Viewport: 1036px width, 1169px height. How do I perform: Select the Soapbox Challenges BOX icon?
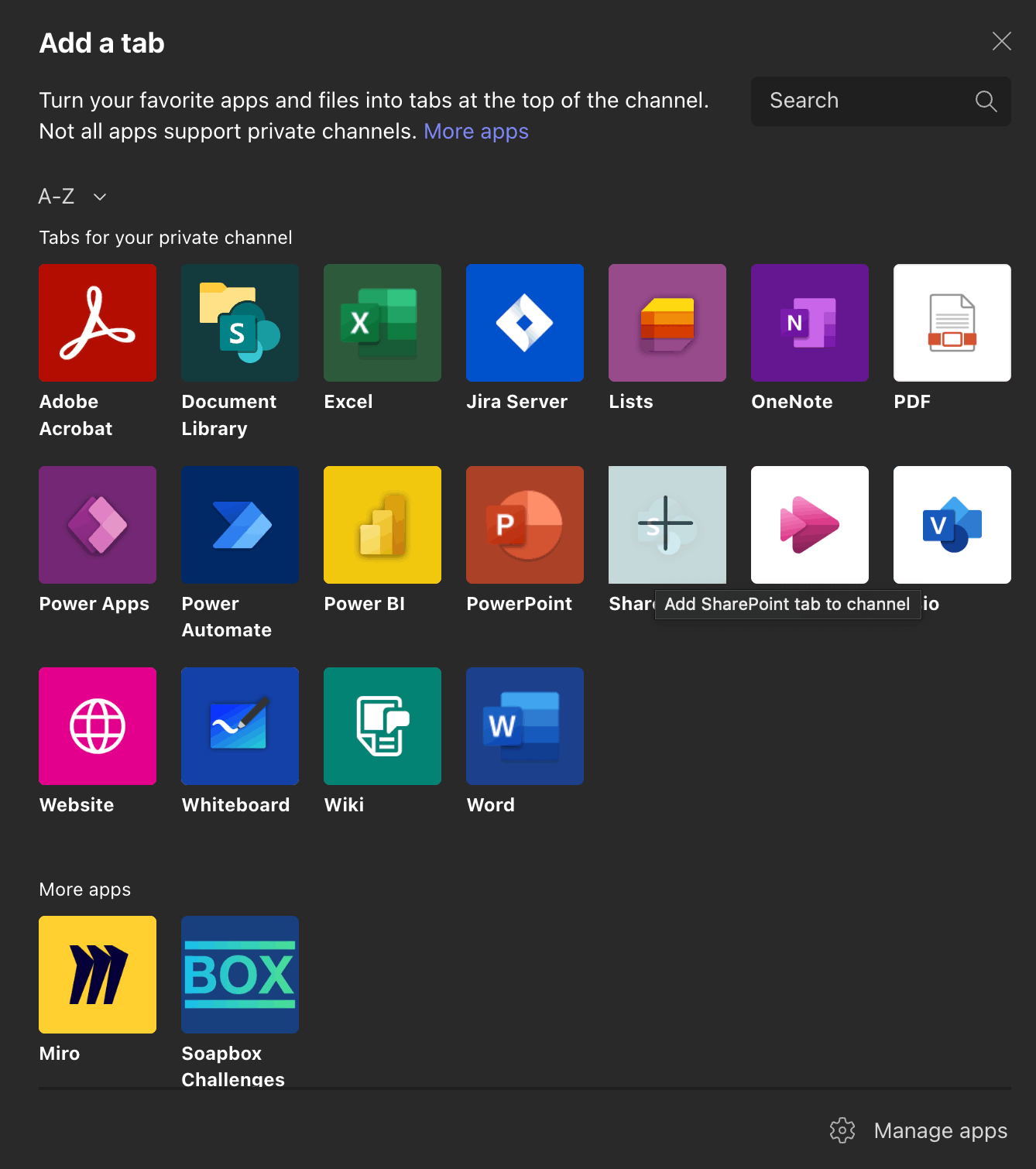click(x=240, y=975)
